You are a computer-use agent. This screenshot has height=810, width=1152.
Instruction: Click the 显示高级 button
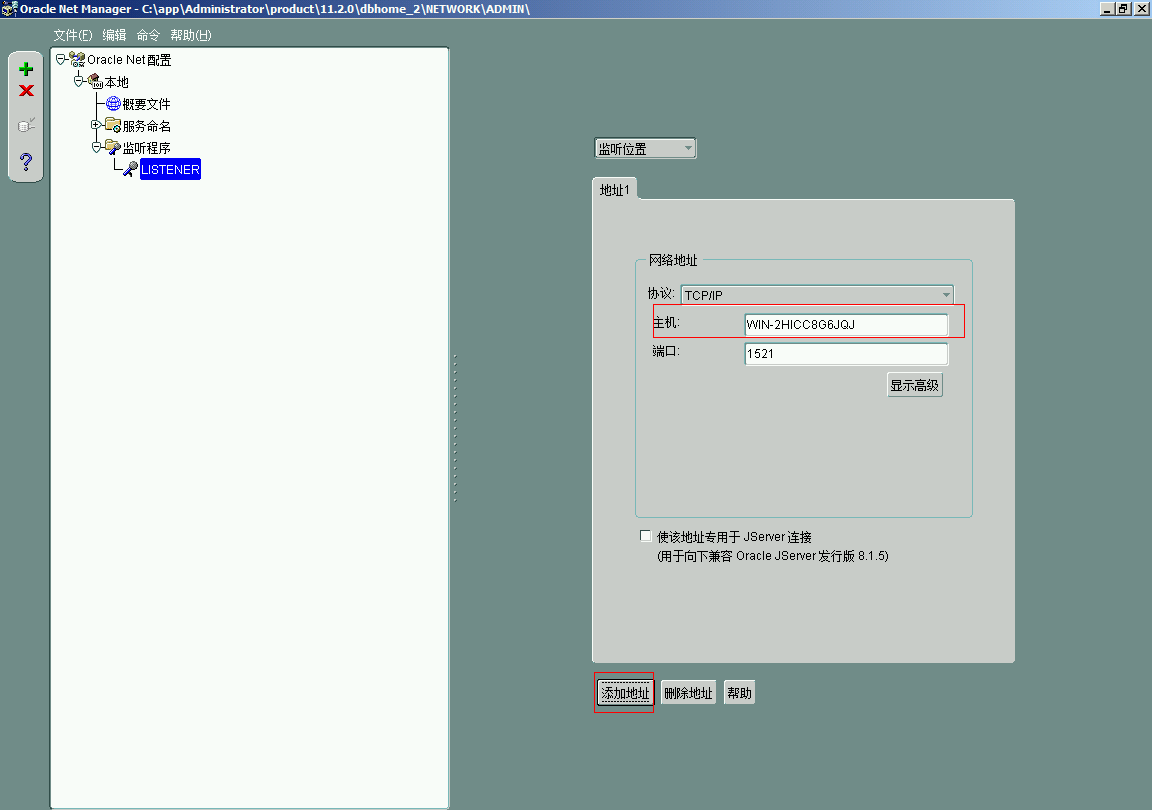pos(914,384)
